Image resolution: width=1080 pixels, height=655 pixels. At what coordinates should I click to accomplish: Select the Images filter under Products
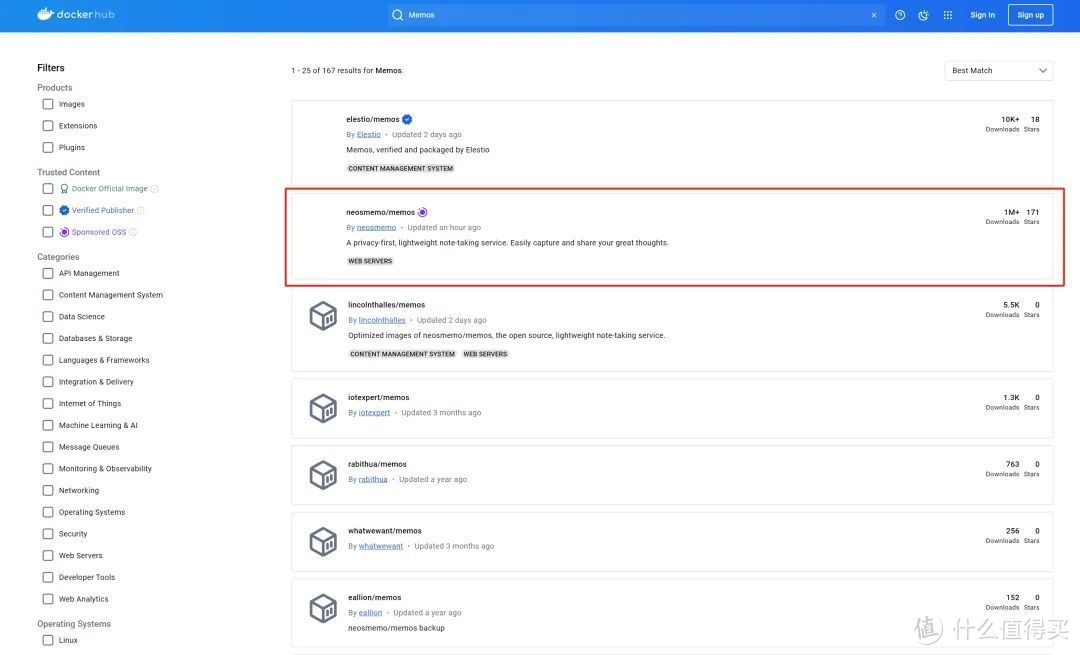coord(45,101)
